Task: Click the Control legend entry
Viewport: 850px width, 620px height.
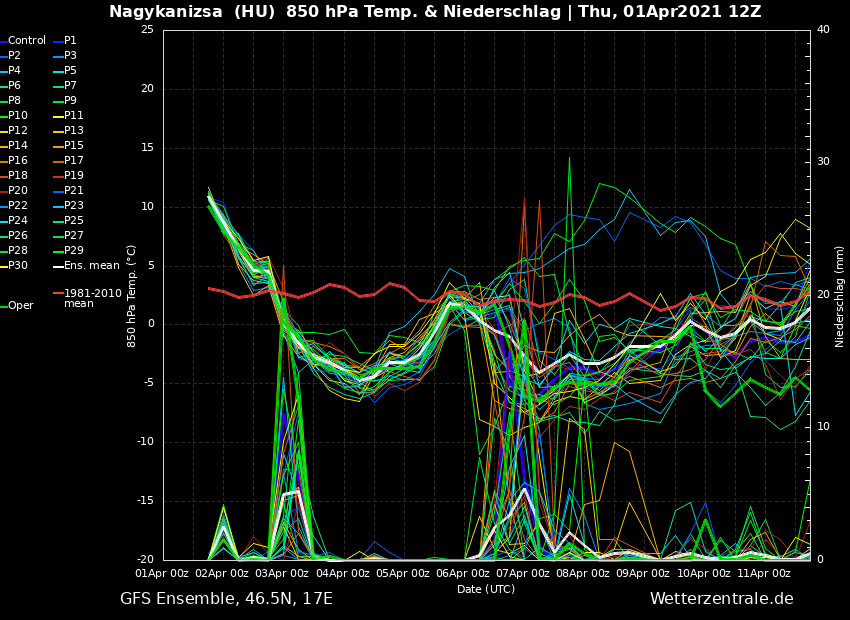Action: tap(26, 41)
